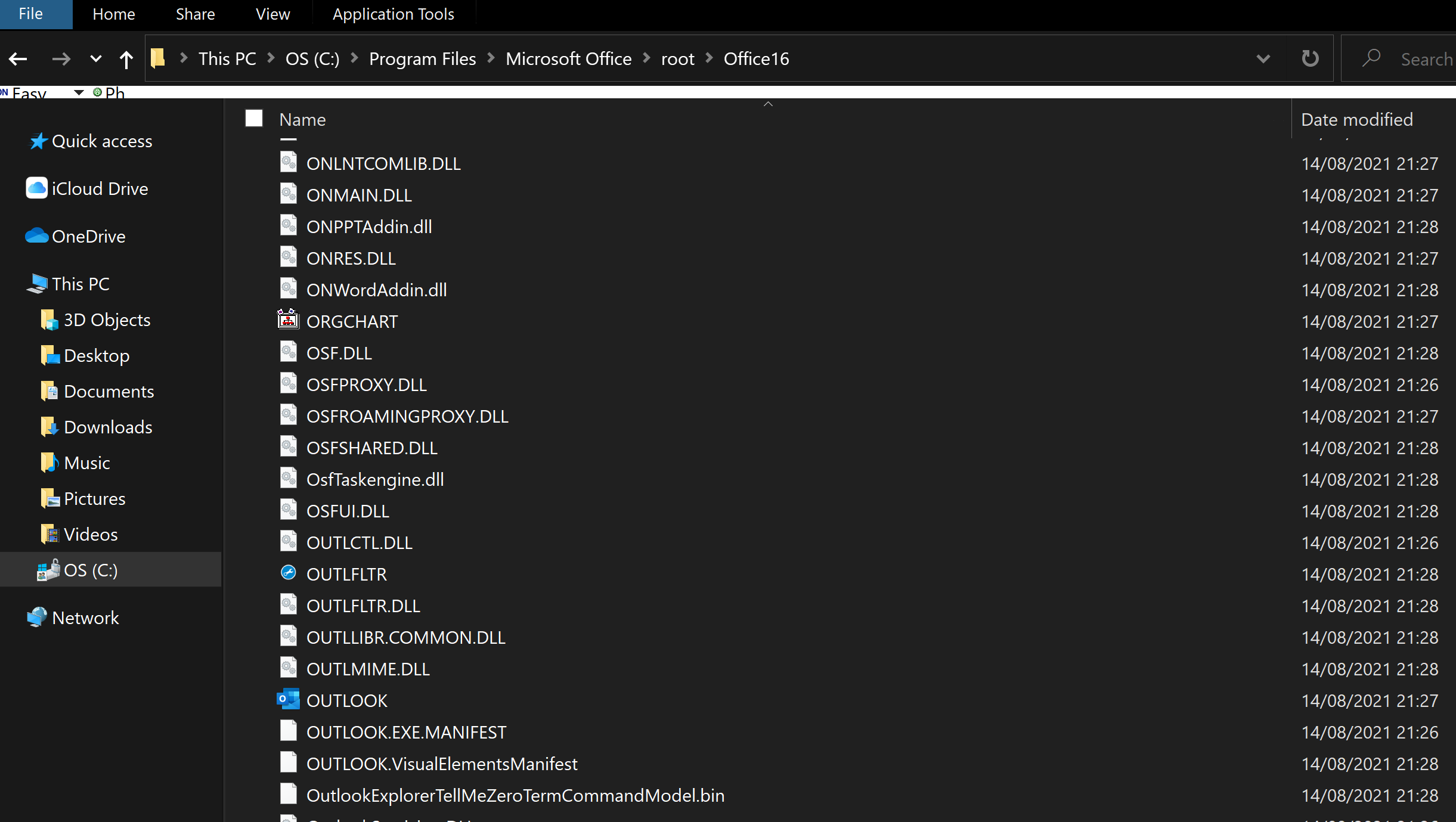Screen dimensions: 1456x822
Task: Click the ORGCHART application icon
Action: [x=289, y=320]
